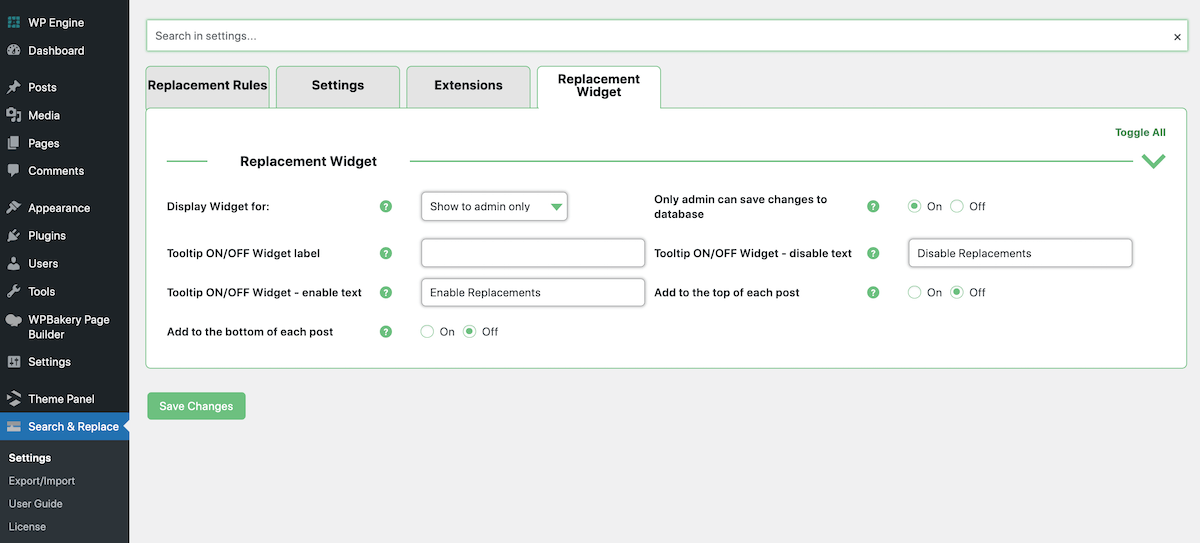Screen dimensions: 1200x543
Task: Click help icon for Display Widget for
Action: click(386, 207)
